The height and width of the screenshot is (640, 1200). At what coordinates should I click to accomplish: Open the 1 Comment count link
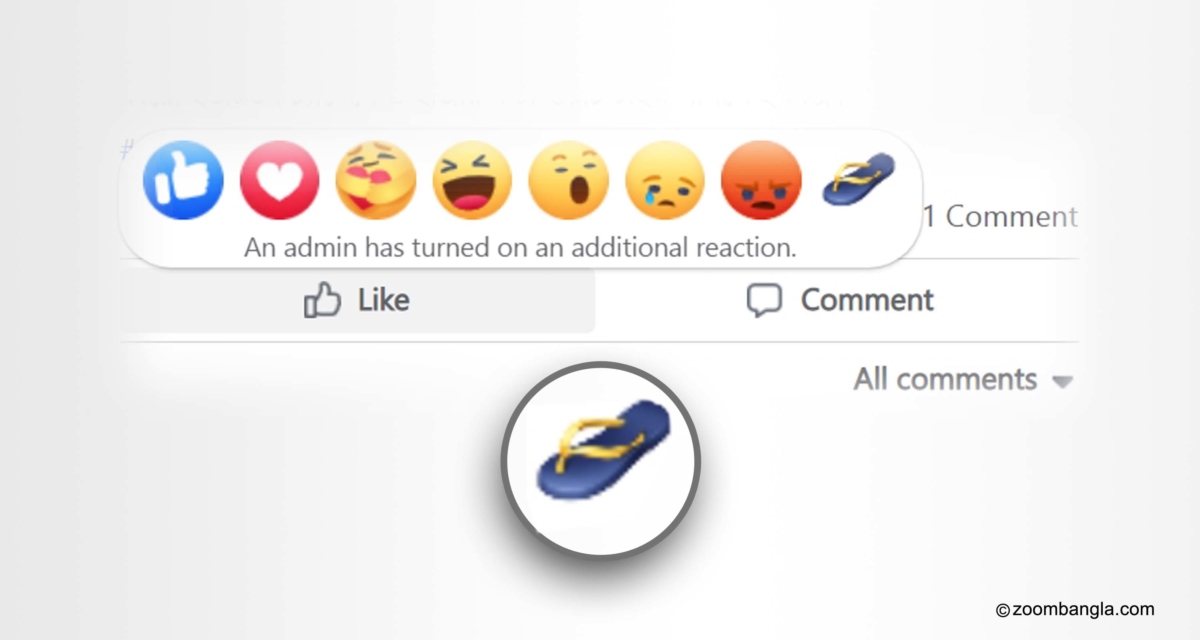click(1000, 216)
